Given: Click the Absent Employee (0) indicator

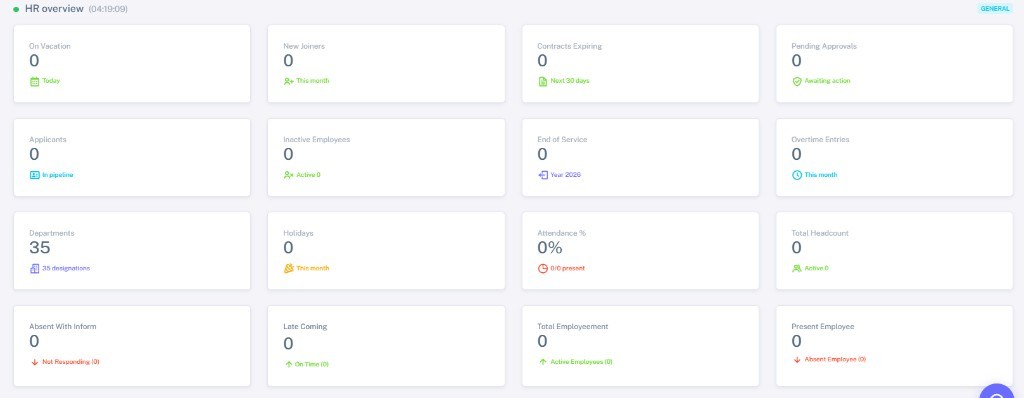Looking at the screenshot, I should [835, 359].
